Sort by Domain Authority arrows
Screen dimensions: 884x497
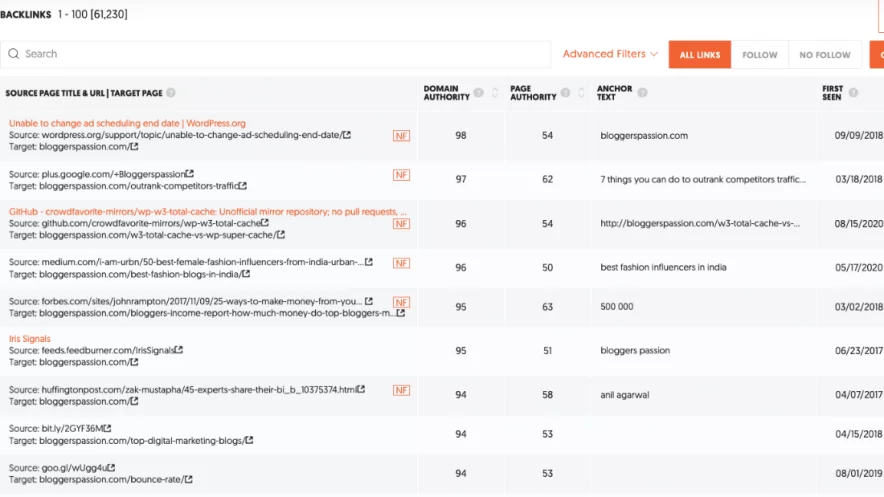coord(495,93)
